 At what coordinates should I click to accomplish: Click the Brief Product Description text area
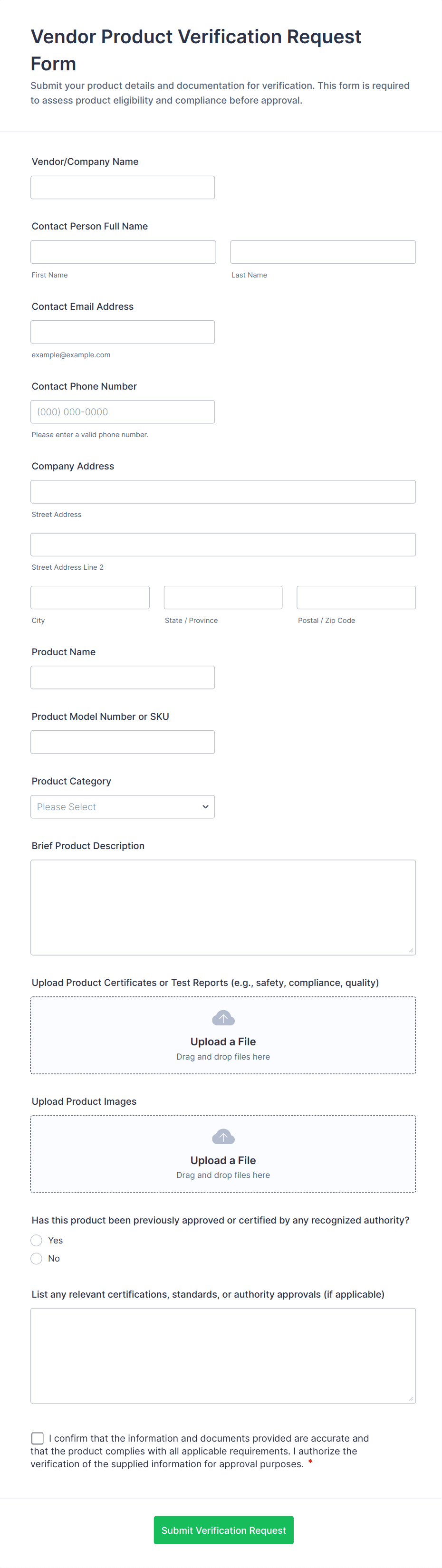point(223,907)
